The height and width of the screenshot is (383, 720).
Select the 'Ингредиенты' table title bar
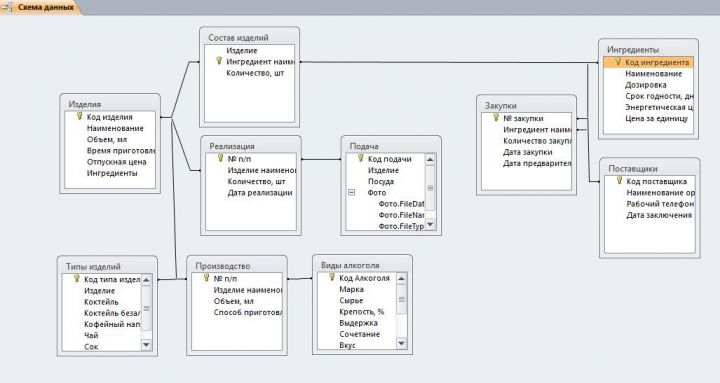click(648, 49)
